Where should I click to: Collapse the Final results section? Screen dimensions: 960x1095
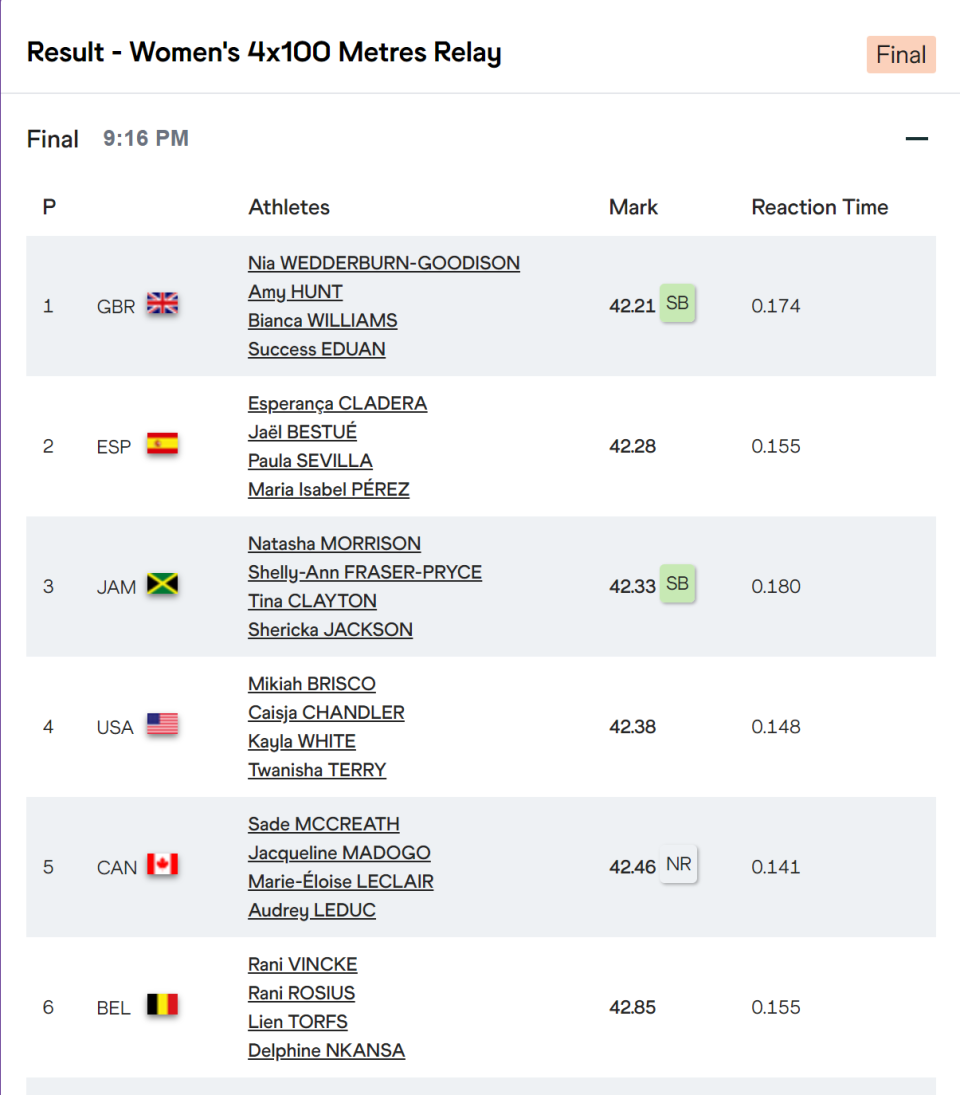(x=916, y=139)
